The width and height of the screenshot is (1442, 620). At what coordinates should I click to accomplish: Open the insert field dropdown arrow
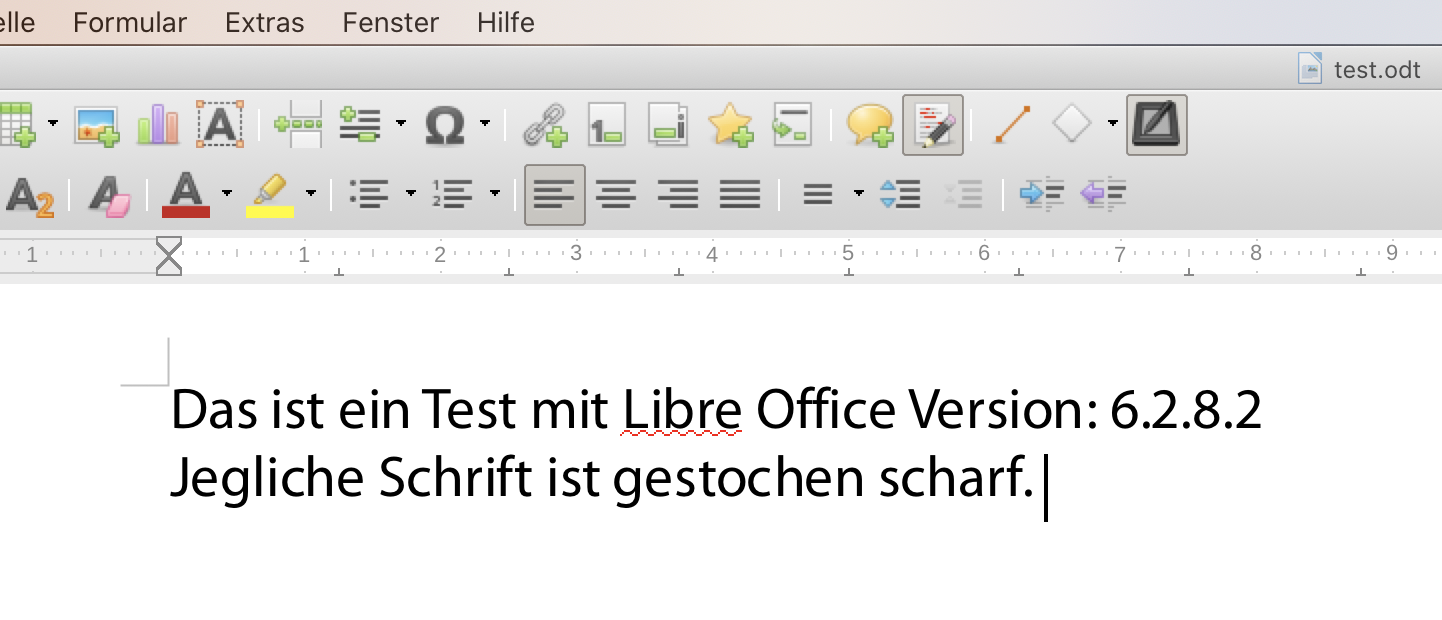click(401, 124)
